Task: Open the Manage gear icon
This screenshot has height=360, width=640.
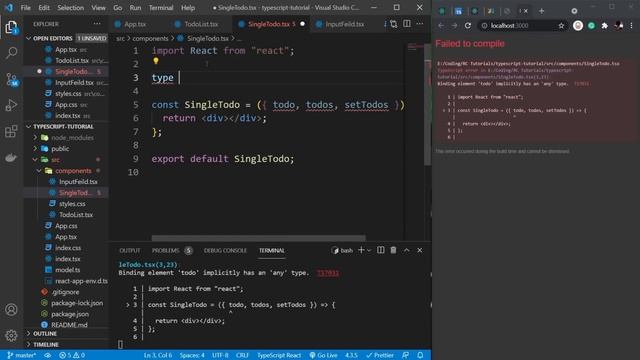Action: (x=11, y=336)
